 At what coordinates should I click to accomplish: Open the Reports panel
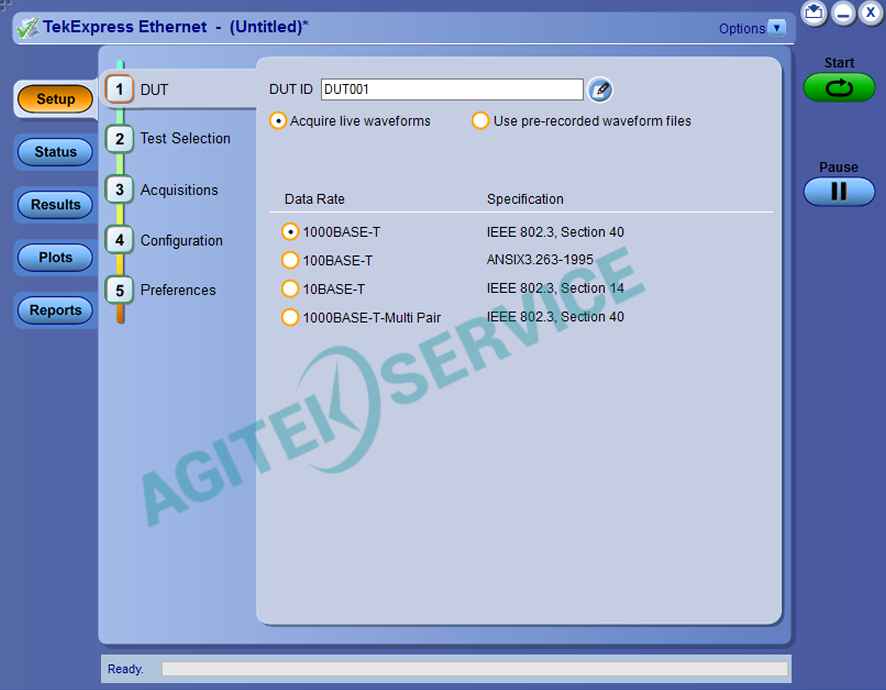(x=55, y=310)
